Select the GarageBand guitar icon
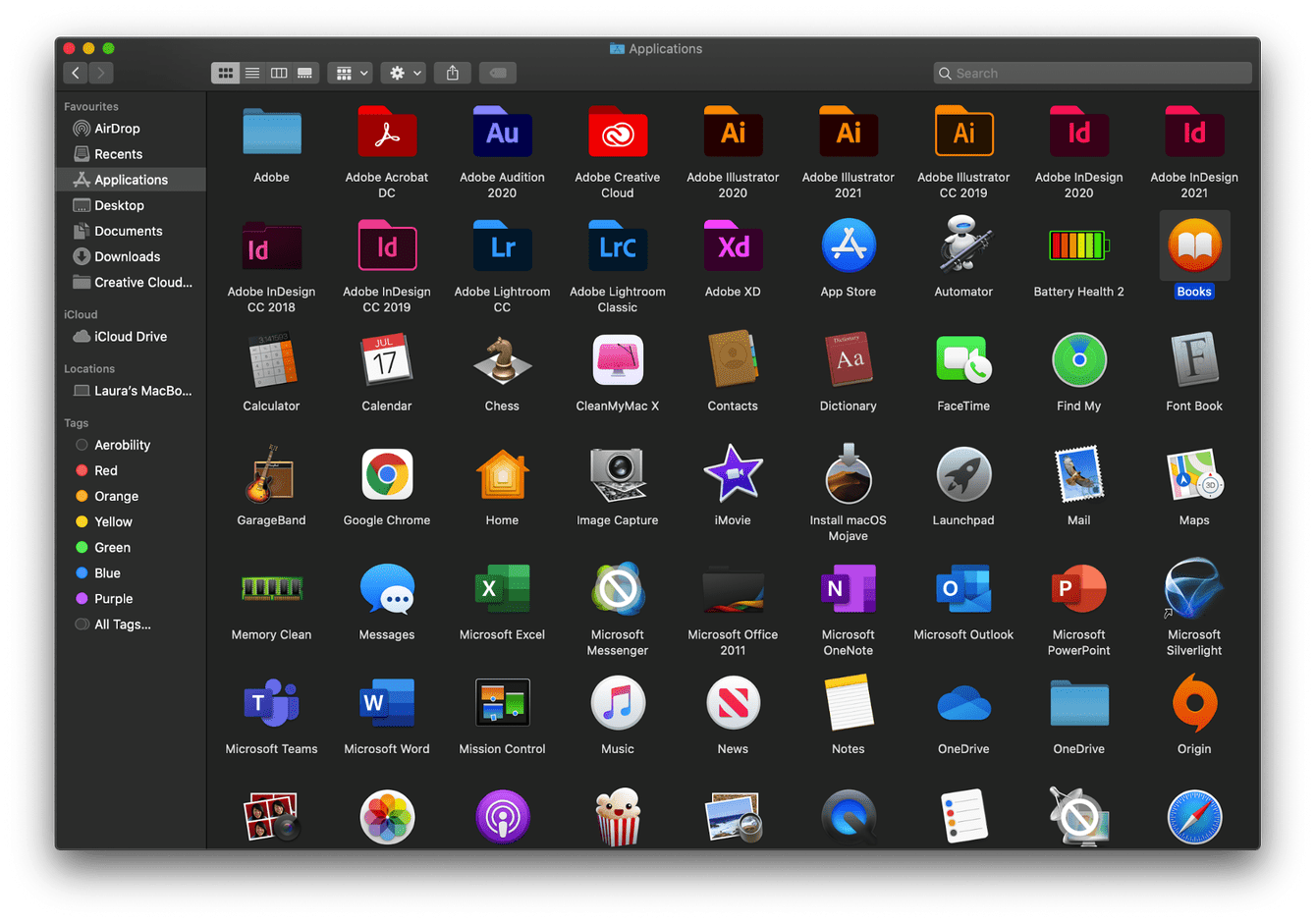The height and width of the screenshot is (923, 1316). (271, 475)
